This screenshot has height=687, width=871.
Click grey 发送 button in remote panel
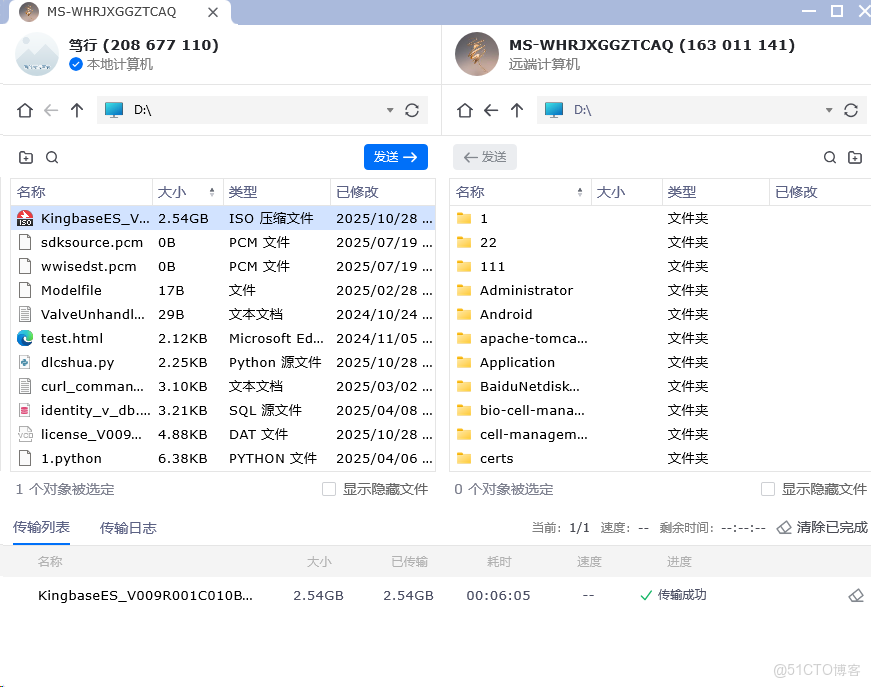pyautogui.click(x=484, y=157)
